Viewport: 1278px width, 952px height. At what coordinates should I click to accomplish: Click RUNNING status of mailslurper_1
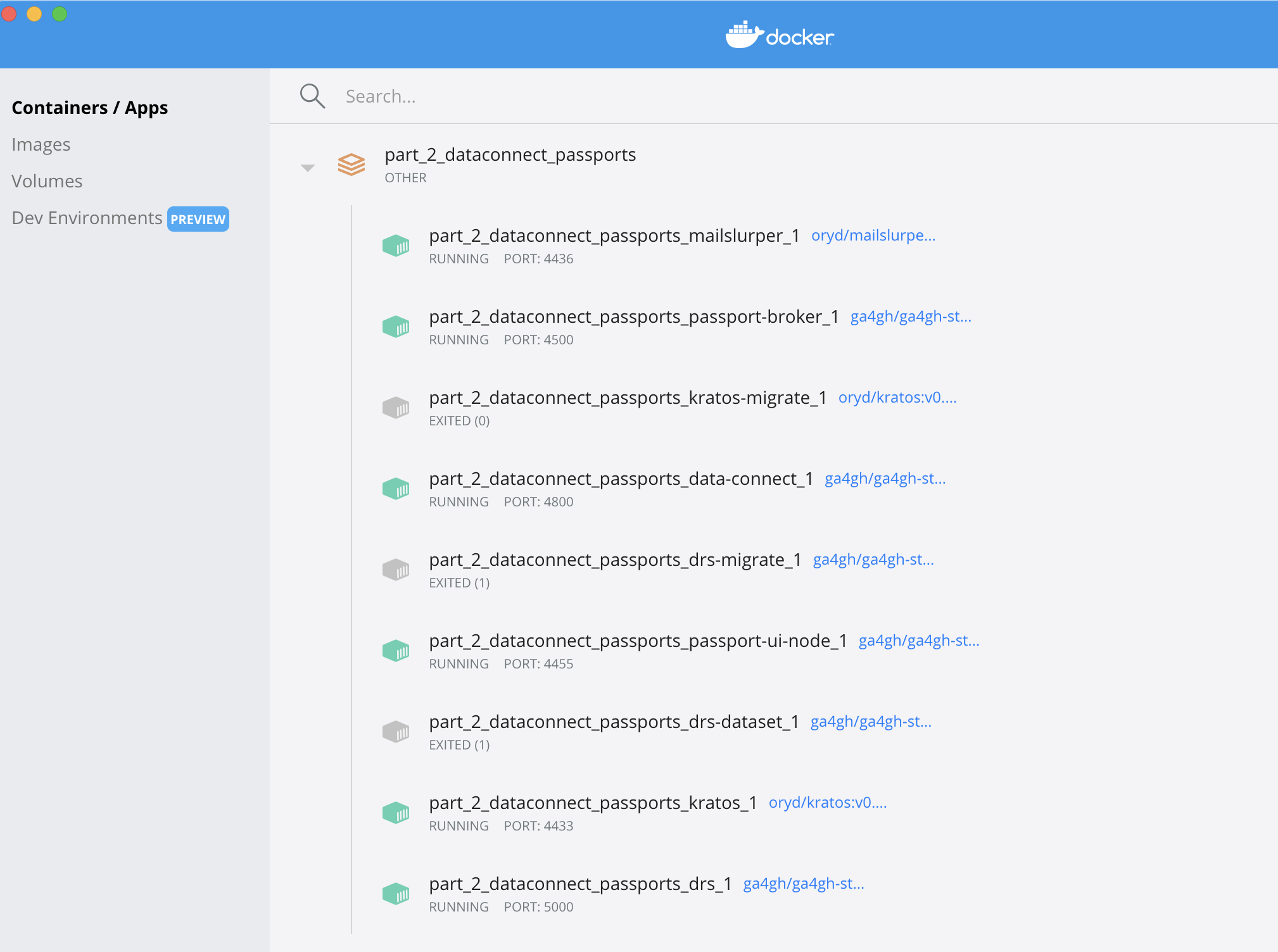(459, 259)
